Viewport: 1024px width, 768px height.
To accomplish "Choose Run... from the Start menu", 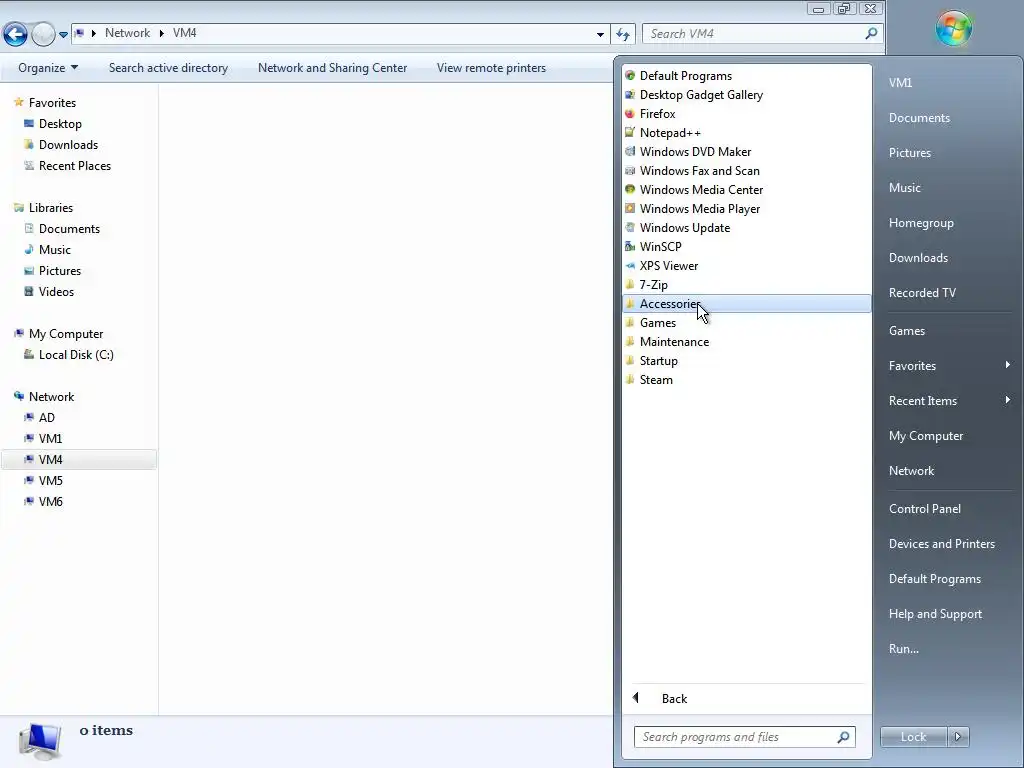I will coord(903,649).
